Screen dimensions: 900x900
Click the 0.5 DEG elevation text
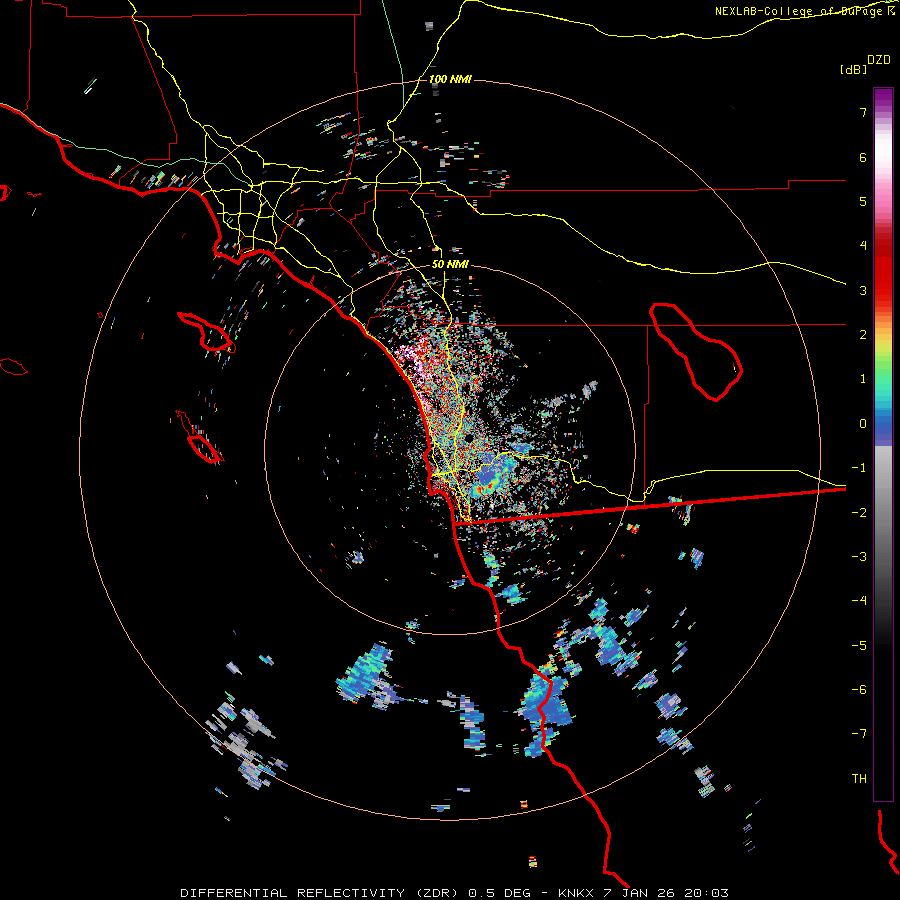pyautogui.click(x=499, y=893)
